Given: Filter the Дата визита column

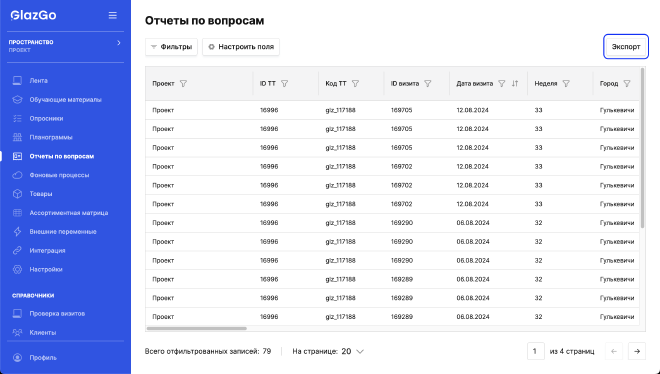Looking at the screenshot, I should click(502, 84).
